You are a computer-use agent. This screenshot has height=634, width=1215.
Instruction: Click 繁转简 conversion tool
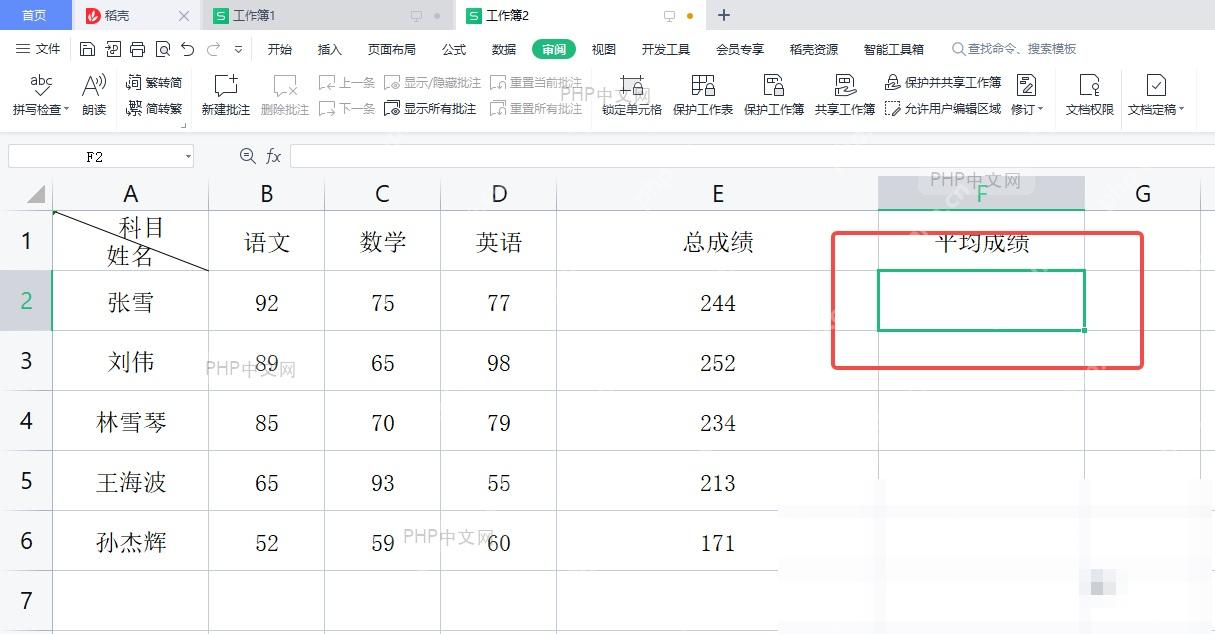coord(154,83)
